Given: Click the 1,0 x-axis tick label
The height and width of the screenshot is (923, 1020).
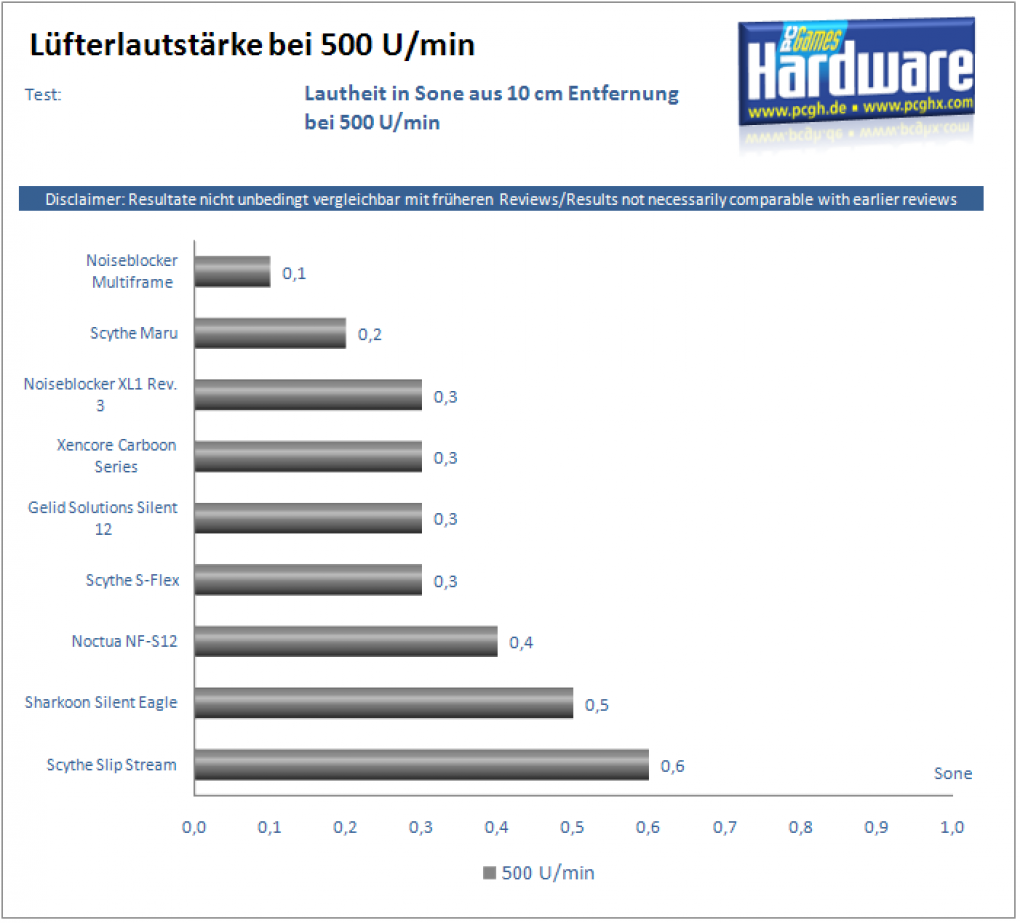Looking at the screenshot, I should [954, 829].
